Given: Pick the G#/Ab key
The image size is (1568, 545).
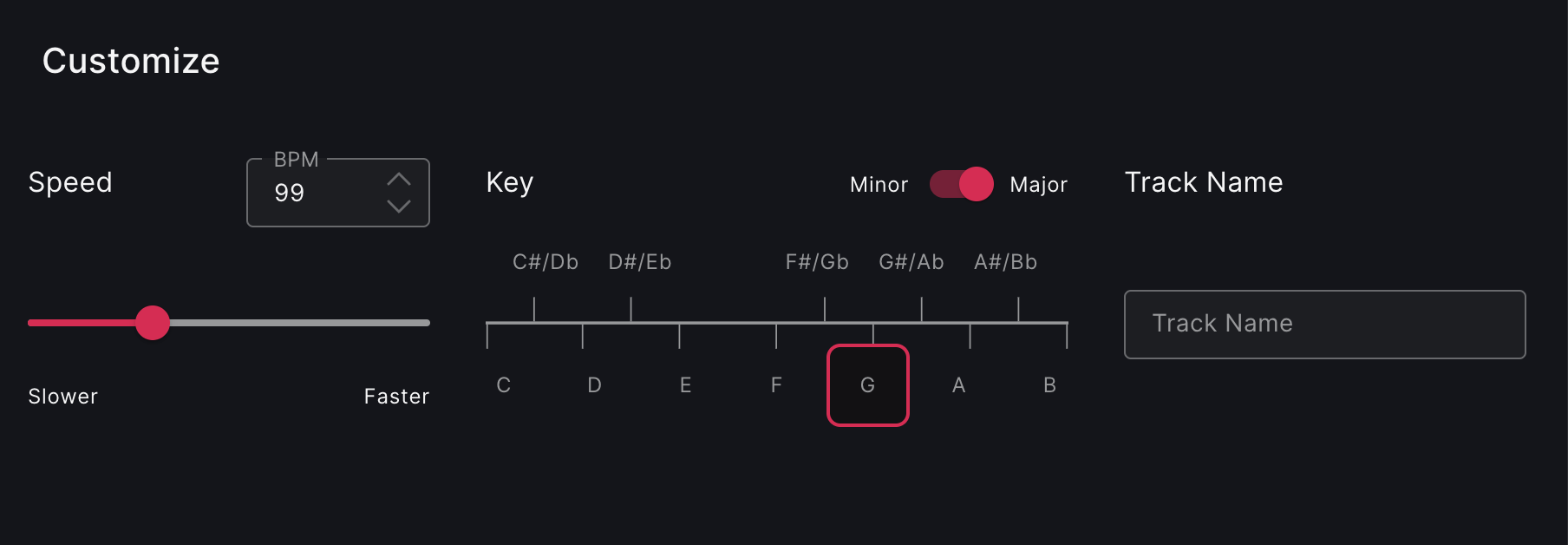Looking at the screenshot, I should (911, 261).
